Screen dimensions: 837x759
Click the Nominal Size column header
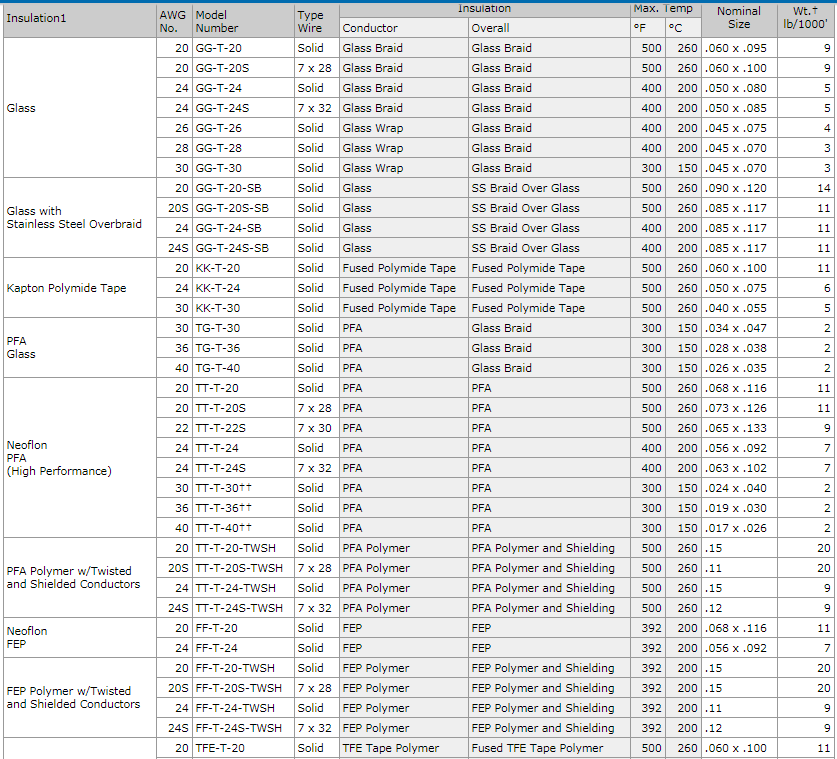[739, 19]
